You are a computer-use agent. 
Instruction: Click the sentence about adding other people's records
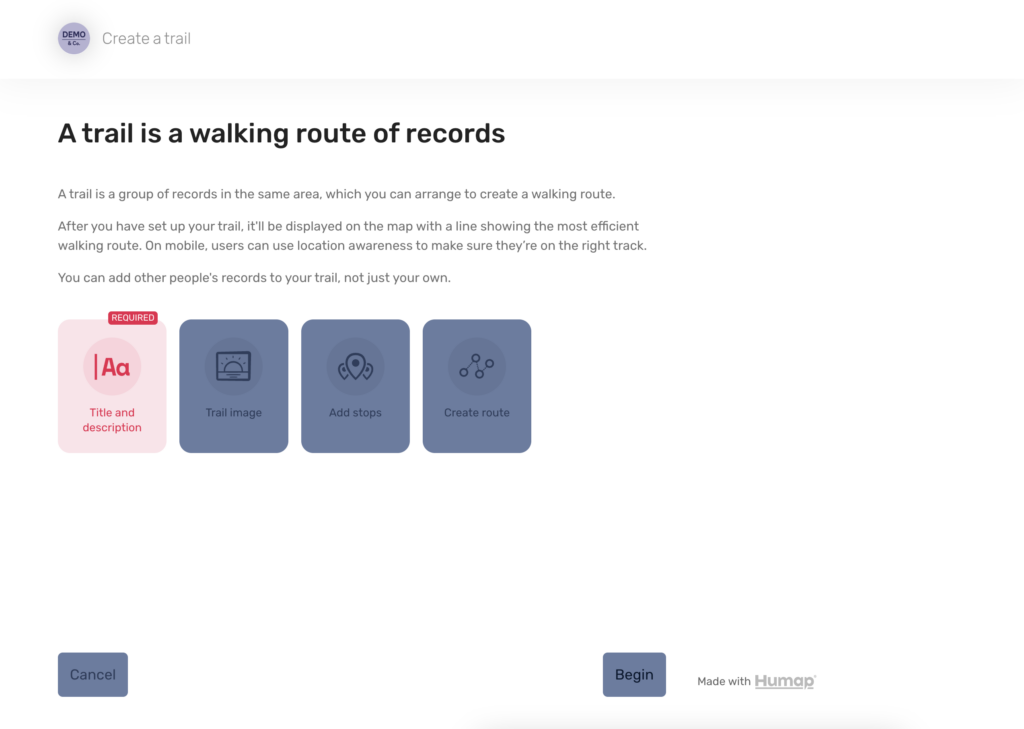[x=254, y=278]
